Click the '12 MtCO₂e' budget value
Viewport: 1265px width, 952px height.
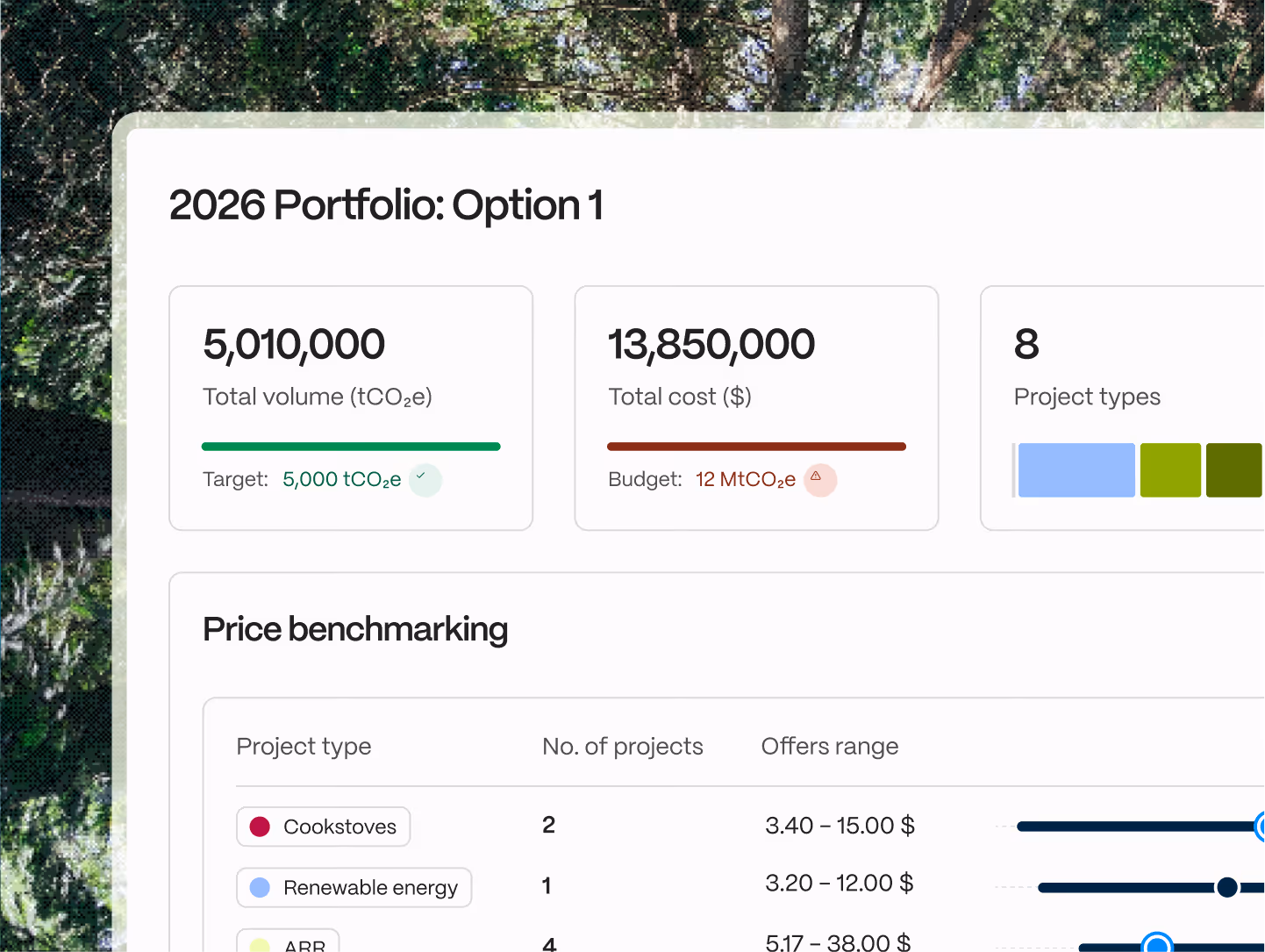click(x=746, y=480)
